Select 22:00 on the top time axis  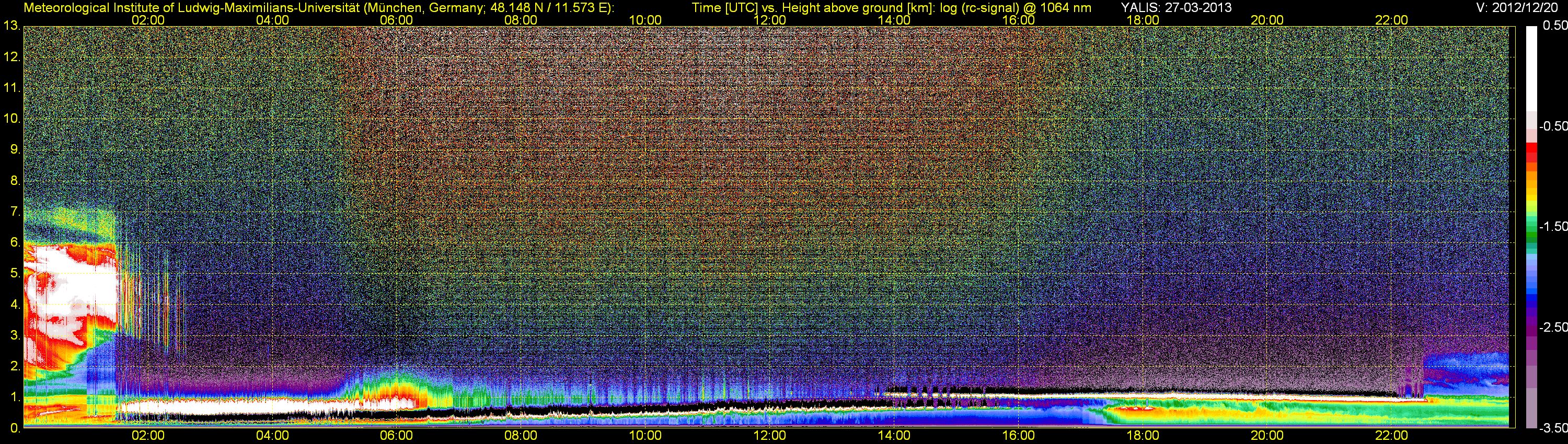pyautogui.click(x=1391, y=20)
